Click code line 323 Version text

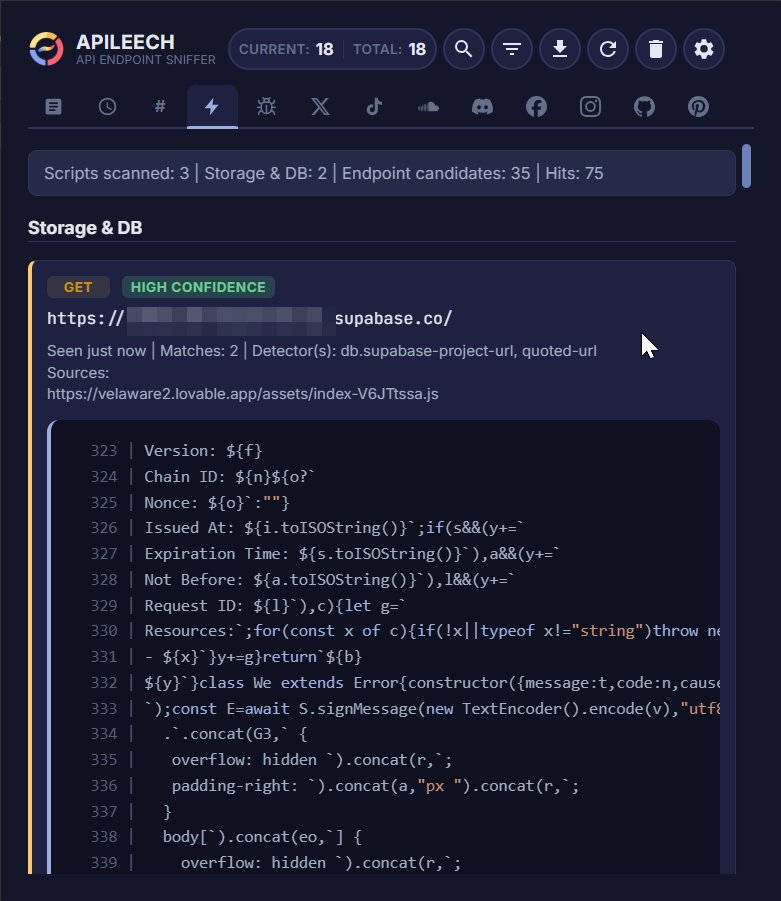(x=203, y=450)
